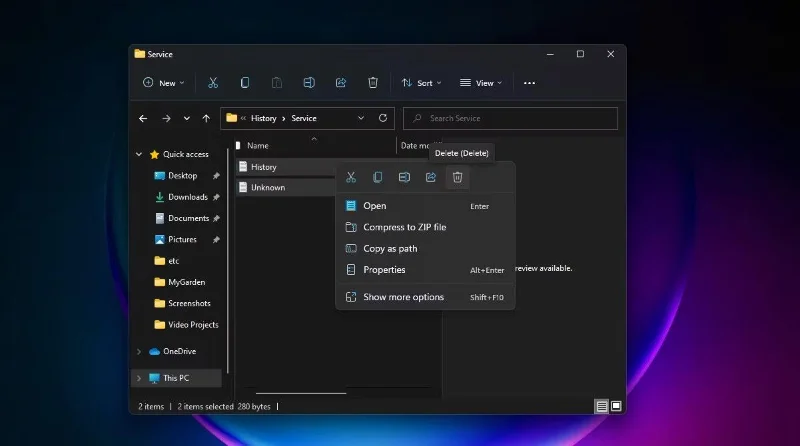Click the horizontal scrollbar of file list
Image resolution: width=800 pixels, height=446 pixels.
301,393
